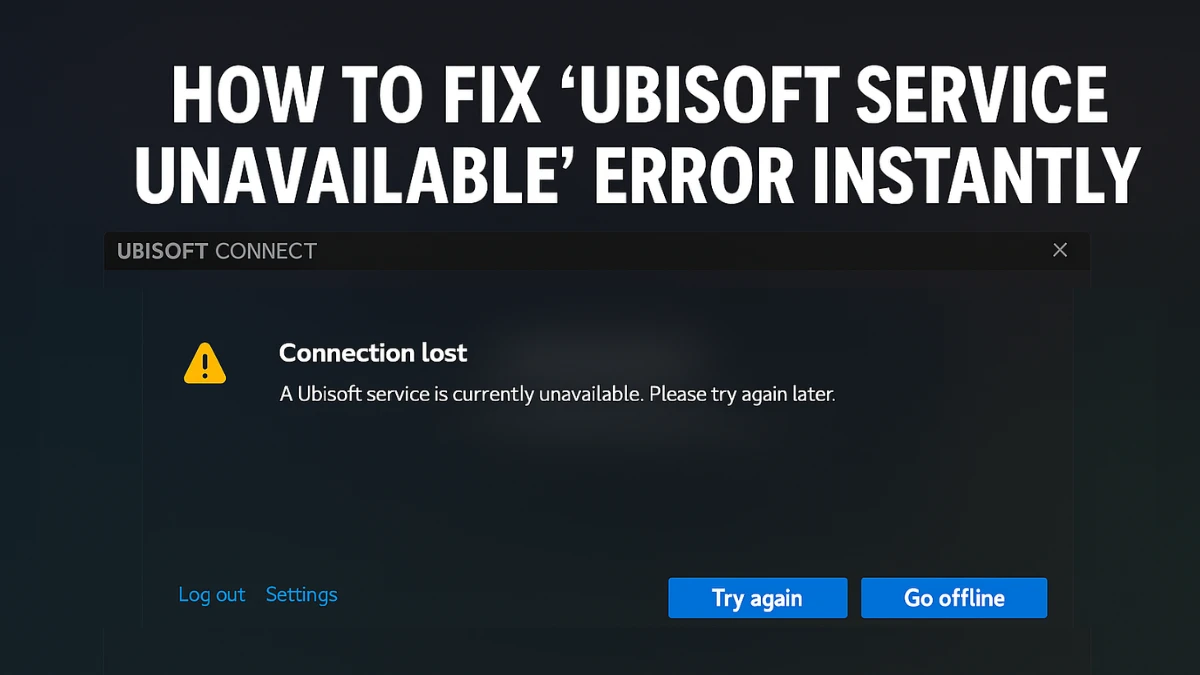
Task: Click the Try again button
Action: click(x=757, y=598)
